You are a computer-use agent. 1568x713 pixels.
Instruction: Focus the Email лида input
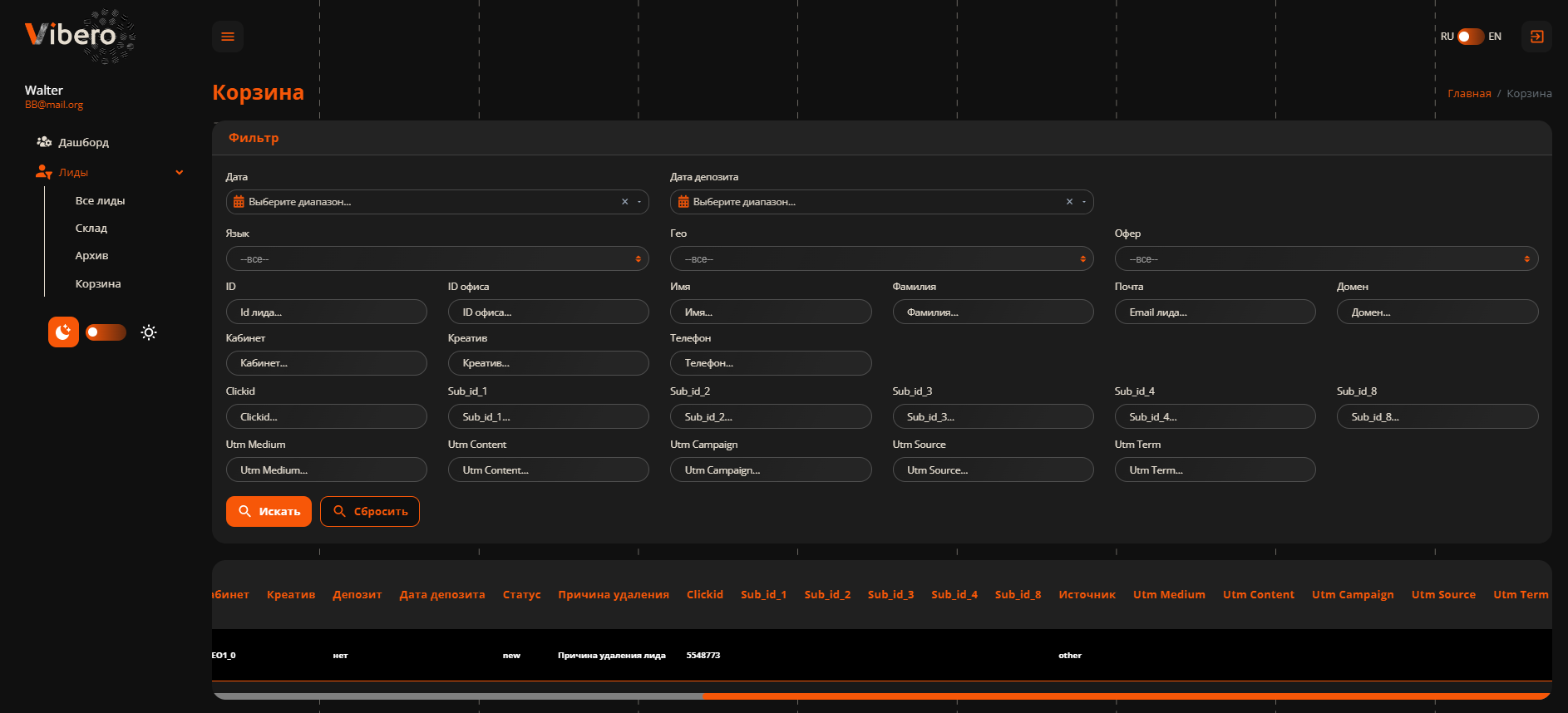click(x=1215, y=312)
